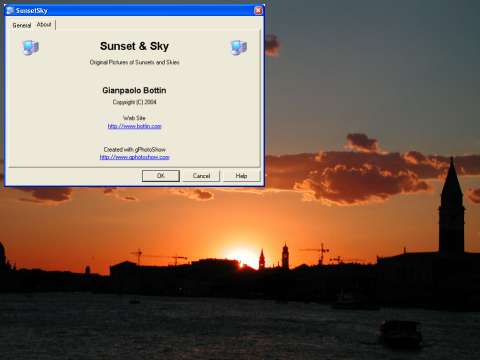The width and height of the screenshot is (480, 360).
Task: Close the SunsetSky dialog window
Action: tap(258, 11)
